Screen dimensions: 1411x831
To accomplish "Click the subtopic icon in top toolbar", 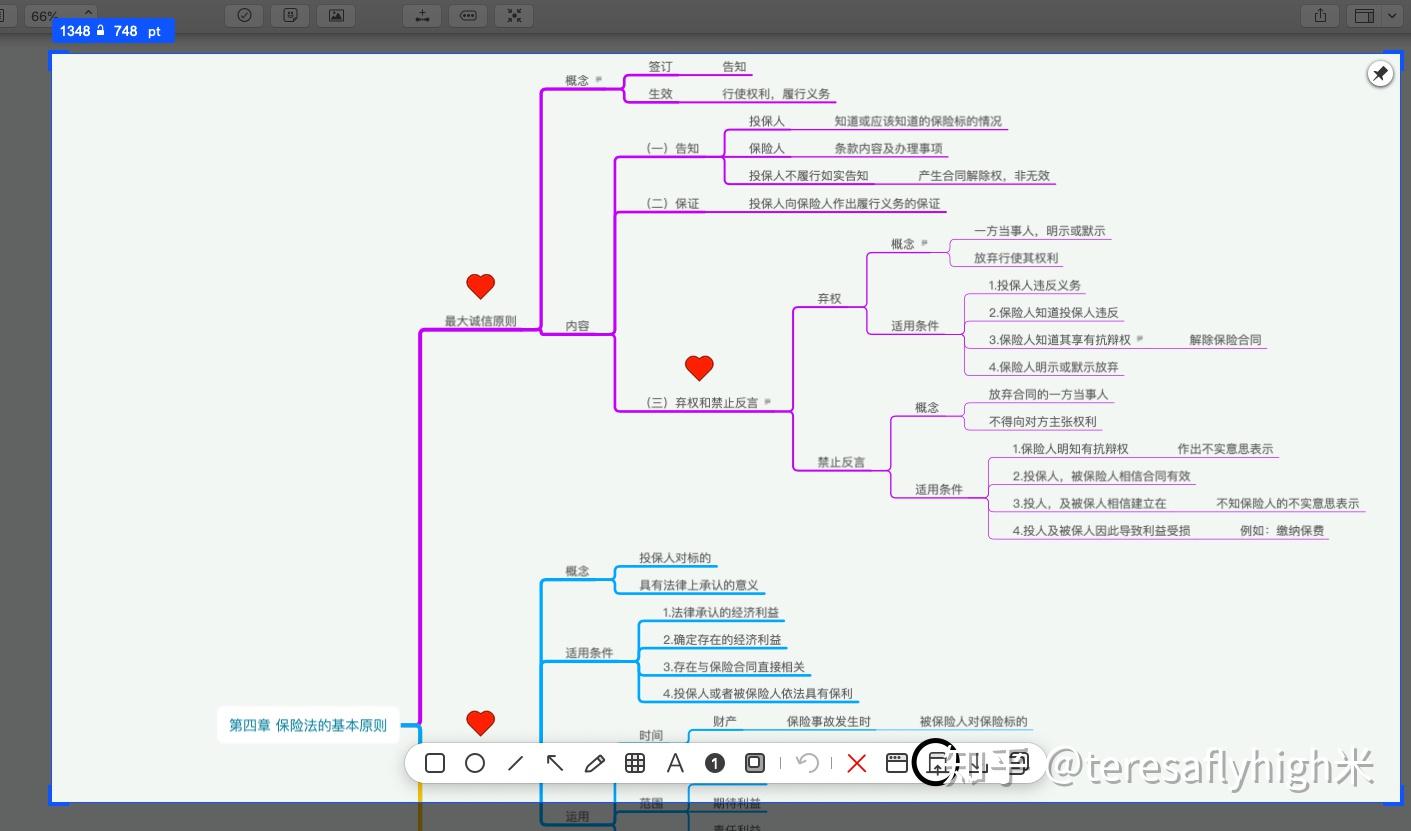I will tap(468, 15).
